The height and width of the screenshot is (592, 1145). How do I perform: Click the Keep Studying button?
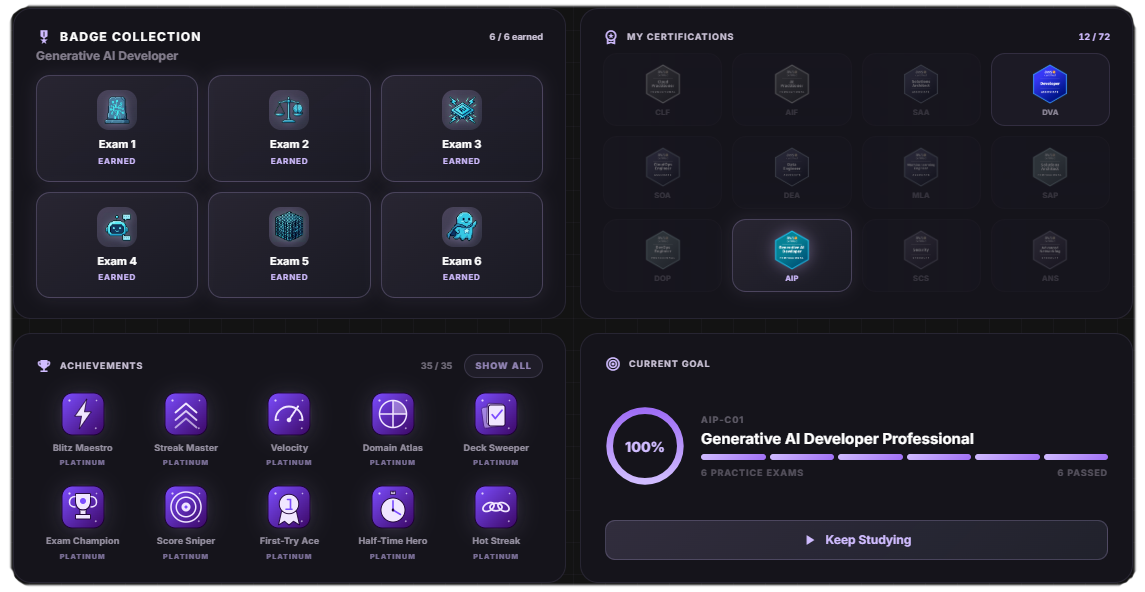[x=856, y=540]
